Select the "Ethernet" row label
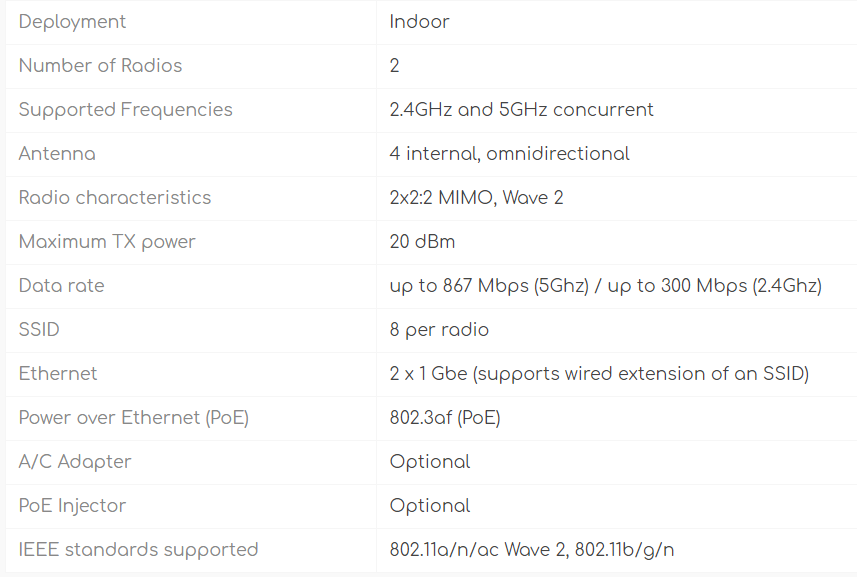 [58, 374]
